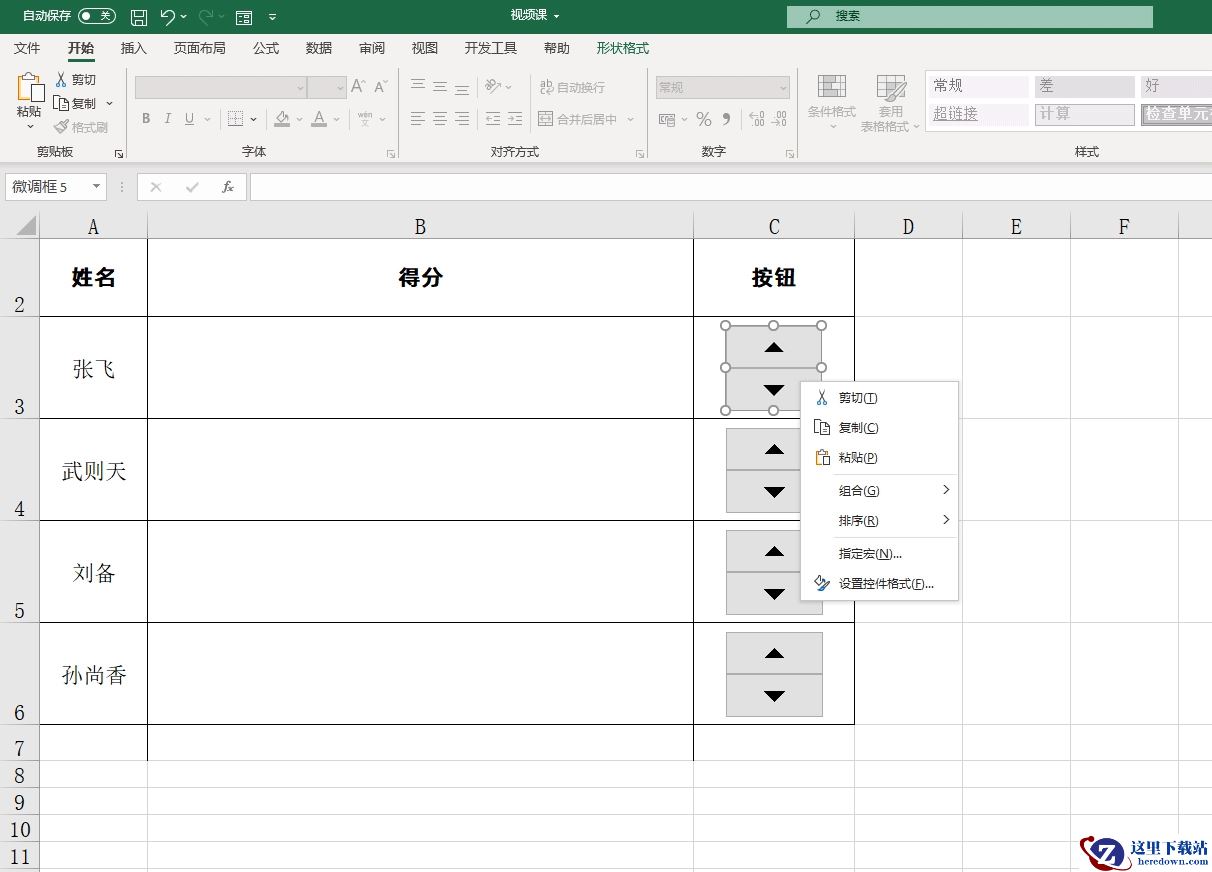This screenshot has width=1212, height=872.
Task: Choose 剪切(T) from context menu
Action: pyautogui.click(x=880, y=398)
